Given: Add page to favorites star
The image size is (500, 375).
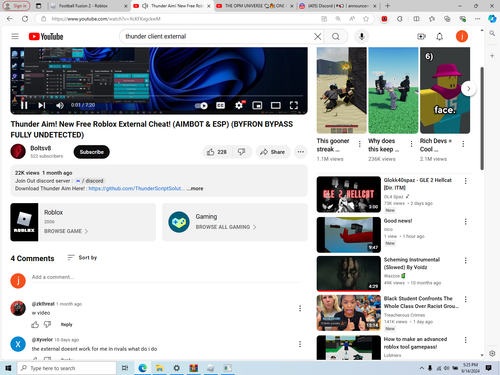Looking at the screenshot, I should pos(366,19).
